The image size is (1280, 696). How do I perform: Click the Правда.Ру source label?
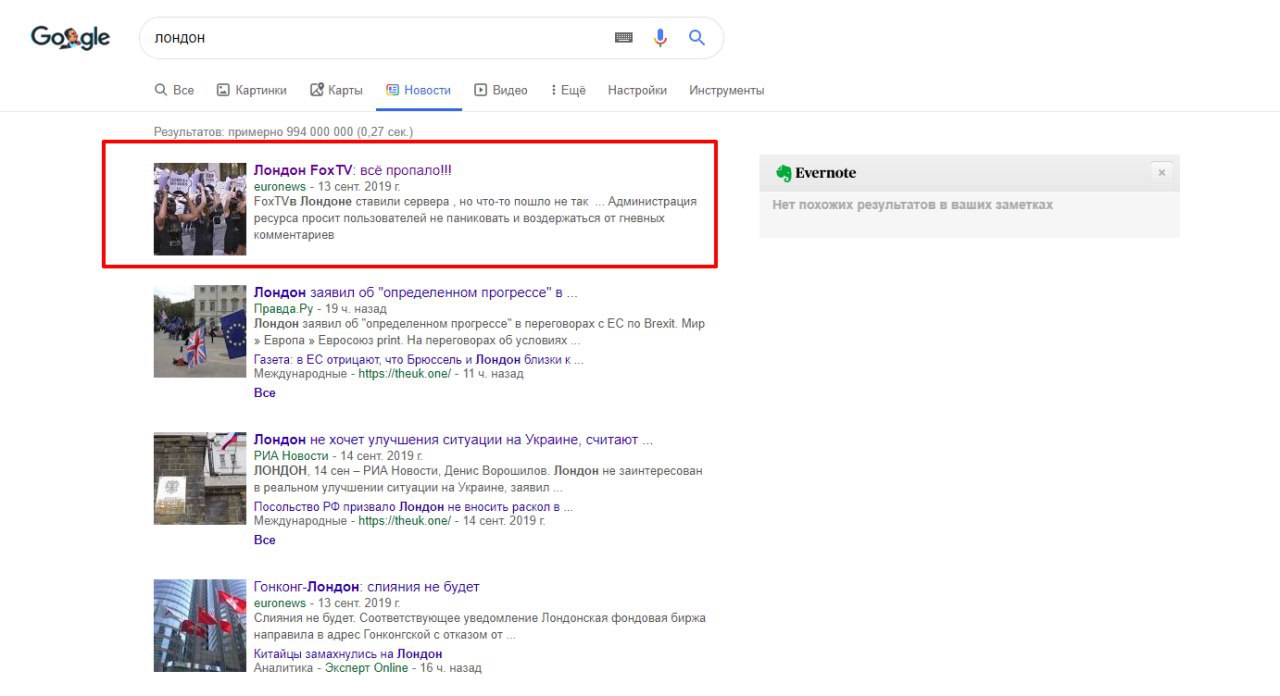(x=283, y=309)
